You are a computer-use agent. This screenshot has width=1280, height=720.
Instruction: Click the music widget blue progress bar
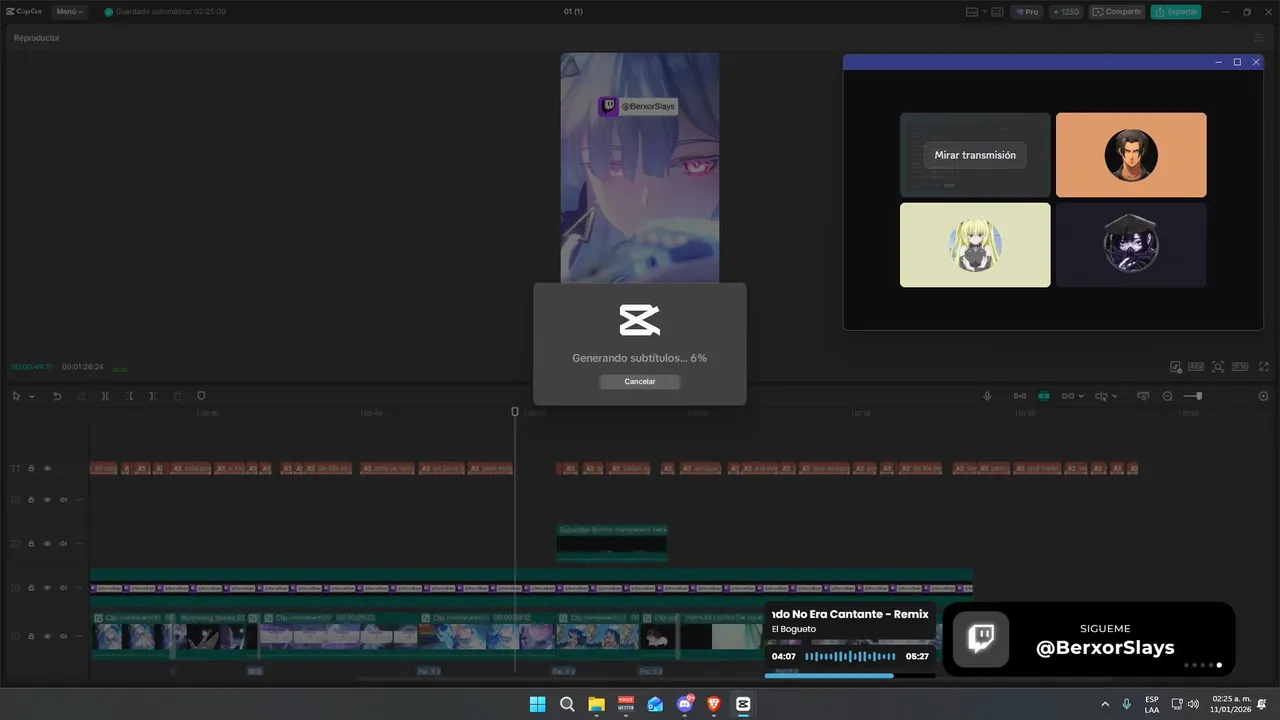(x=850, y=675)
